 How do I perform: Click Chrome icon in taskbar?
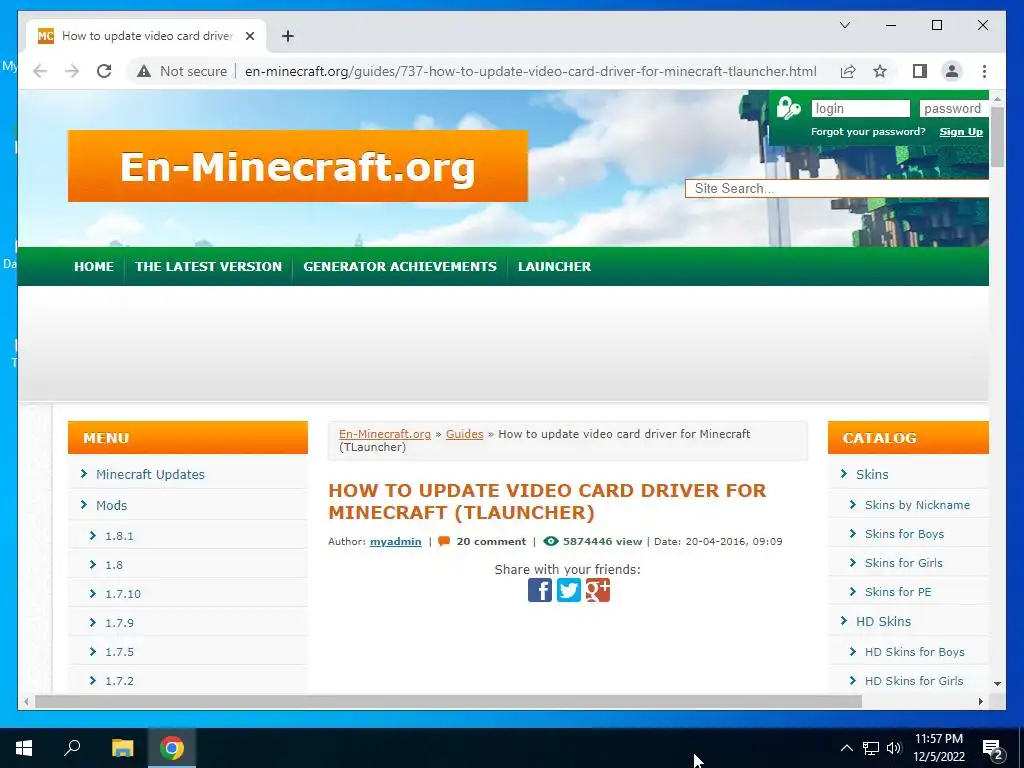click(172, 748)
